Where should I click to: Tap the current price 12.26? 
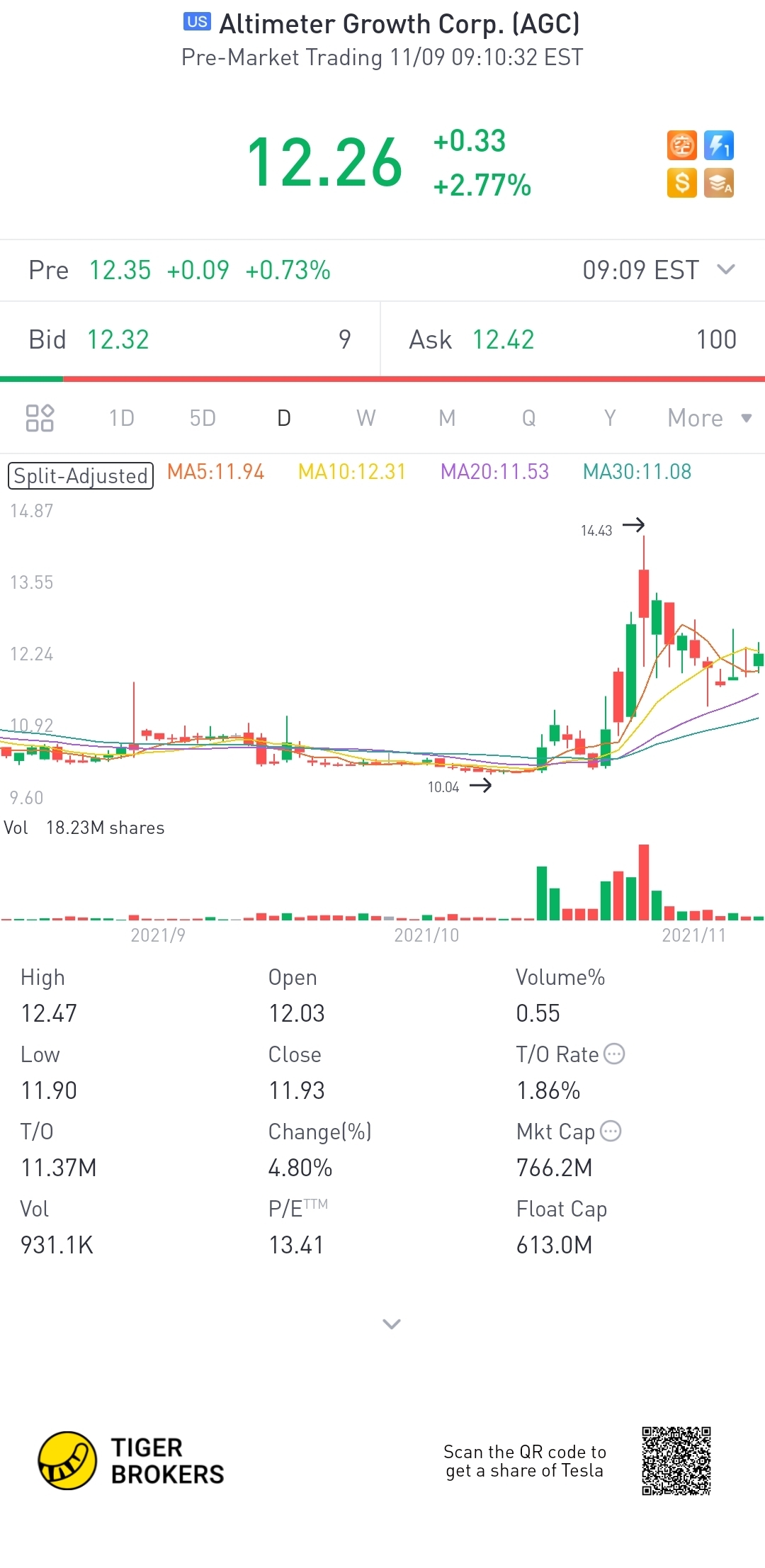(324, 163)
